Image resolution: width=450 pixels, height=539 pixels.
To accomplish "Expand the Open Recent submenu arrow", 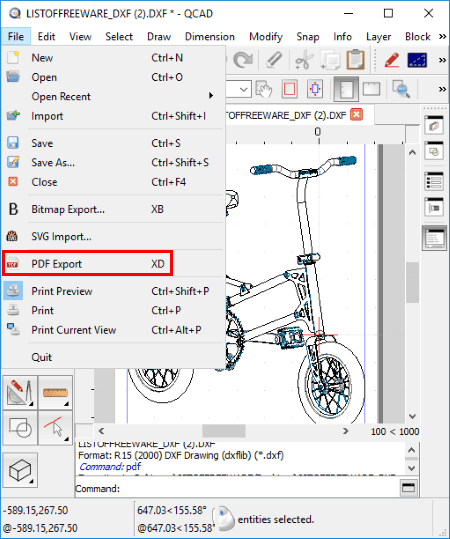I will click(x=211, y=95).
